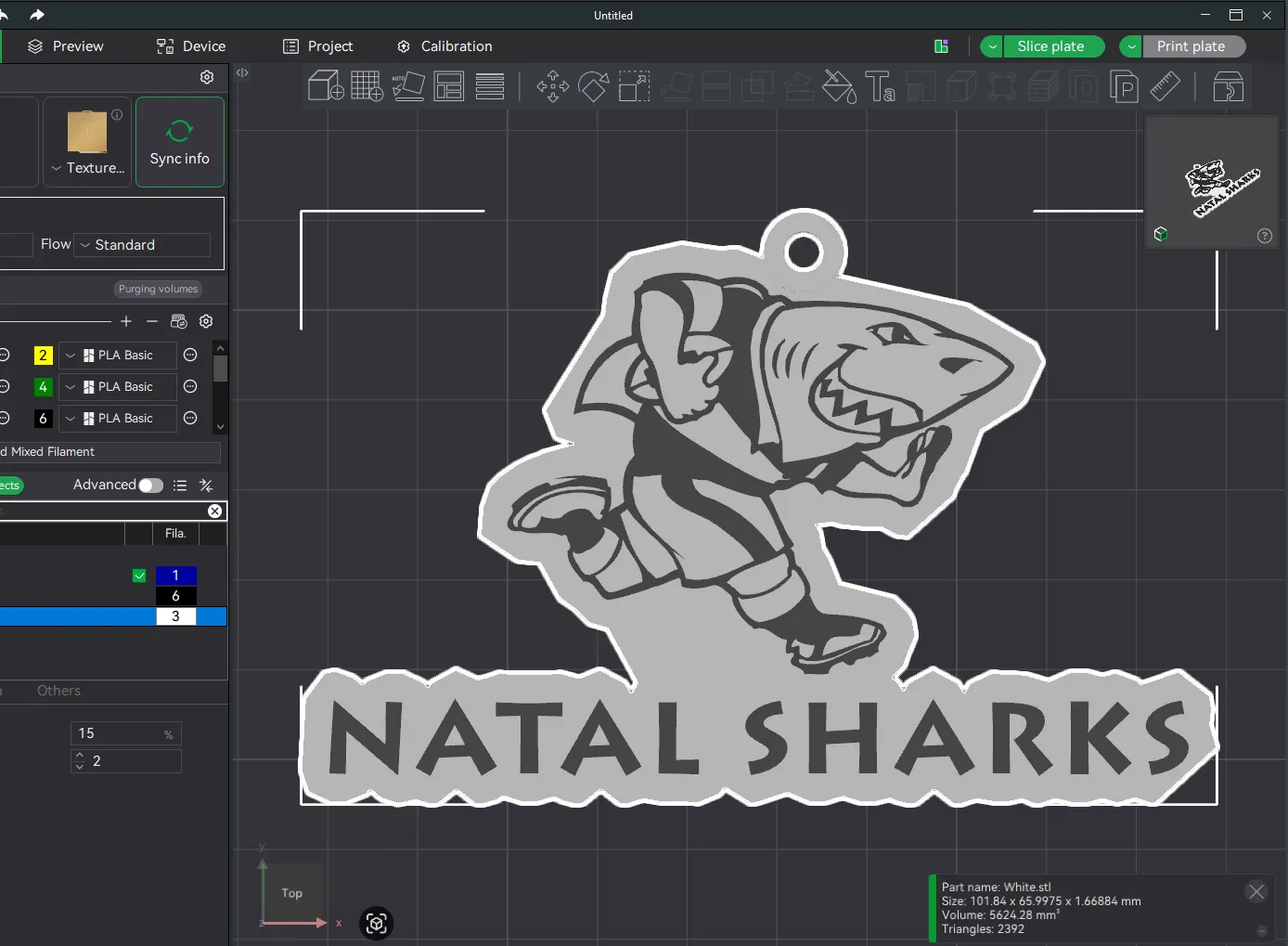Click the plate thumbnail in top right
The image size is (1288, 946).
(1211, 182)
